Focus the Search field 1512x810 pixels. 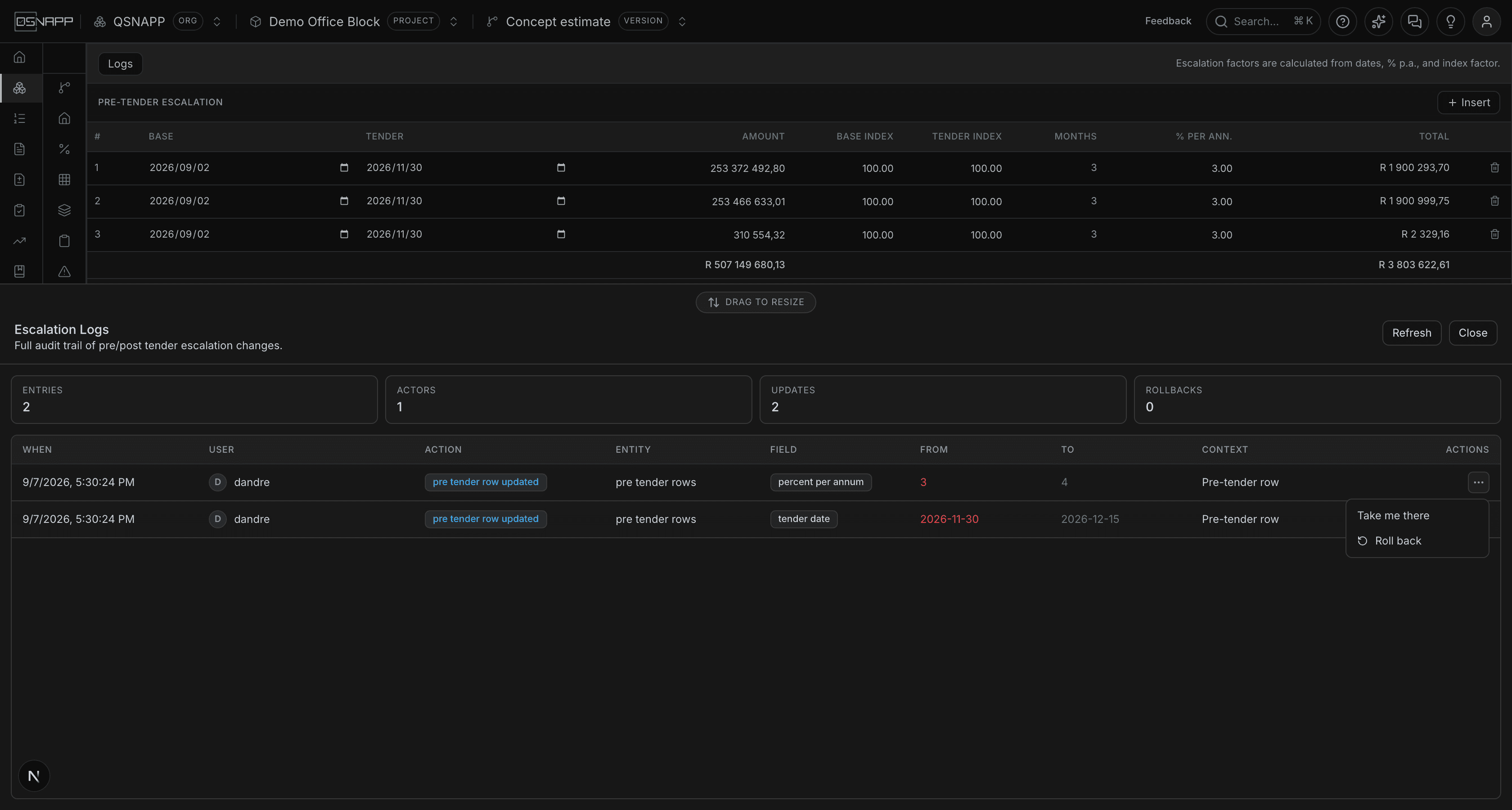[1263, 22]
